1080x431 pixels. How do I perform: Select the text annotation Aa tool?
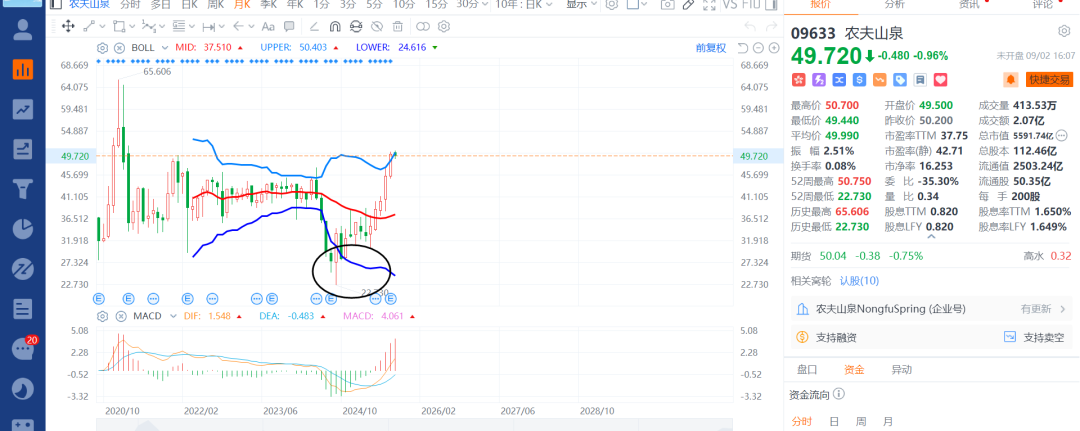[269, 26]
